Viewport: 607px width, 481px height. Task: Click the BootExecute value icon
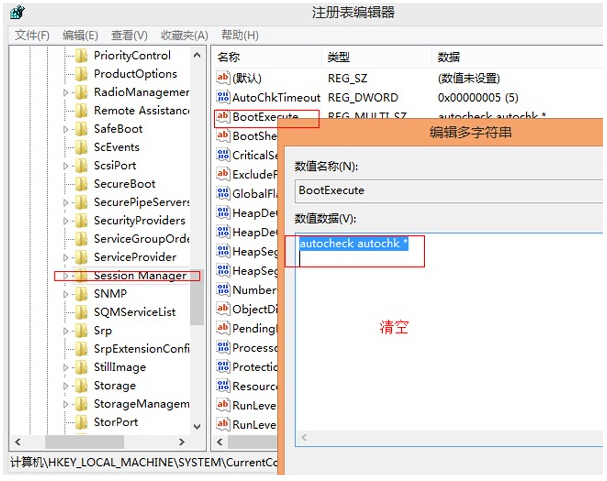[223, 116]
